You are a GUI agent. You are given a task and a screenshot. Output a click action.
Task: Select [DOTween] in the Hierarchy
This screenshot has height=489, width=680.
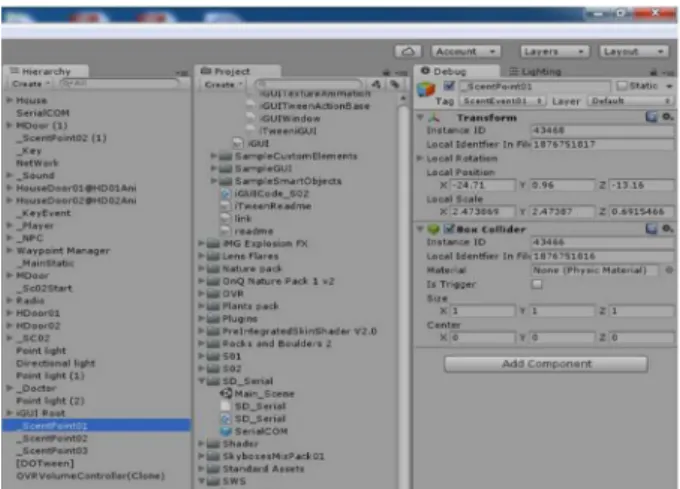[45, 463]
